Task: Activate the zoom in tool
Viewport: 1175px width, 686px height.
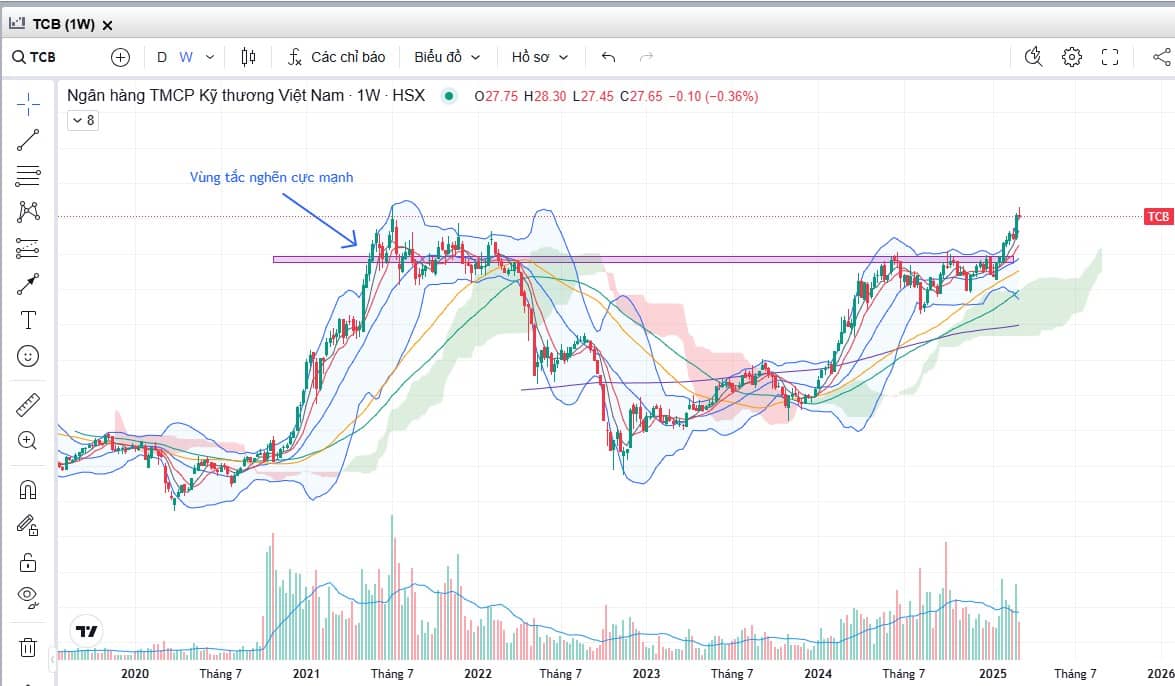Action: [28, 440]
